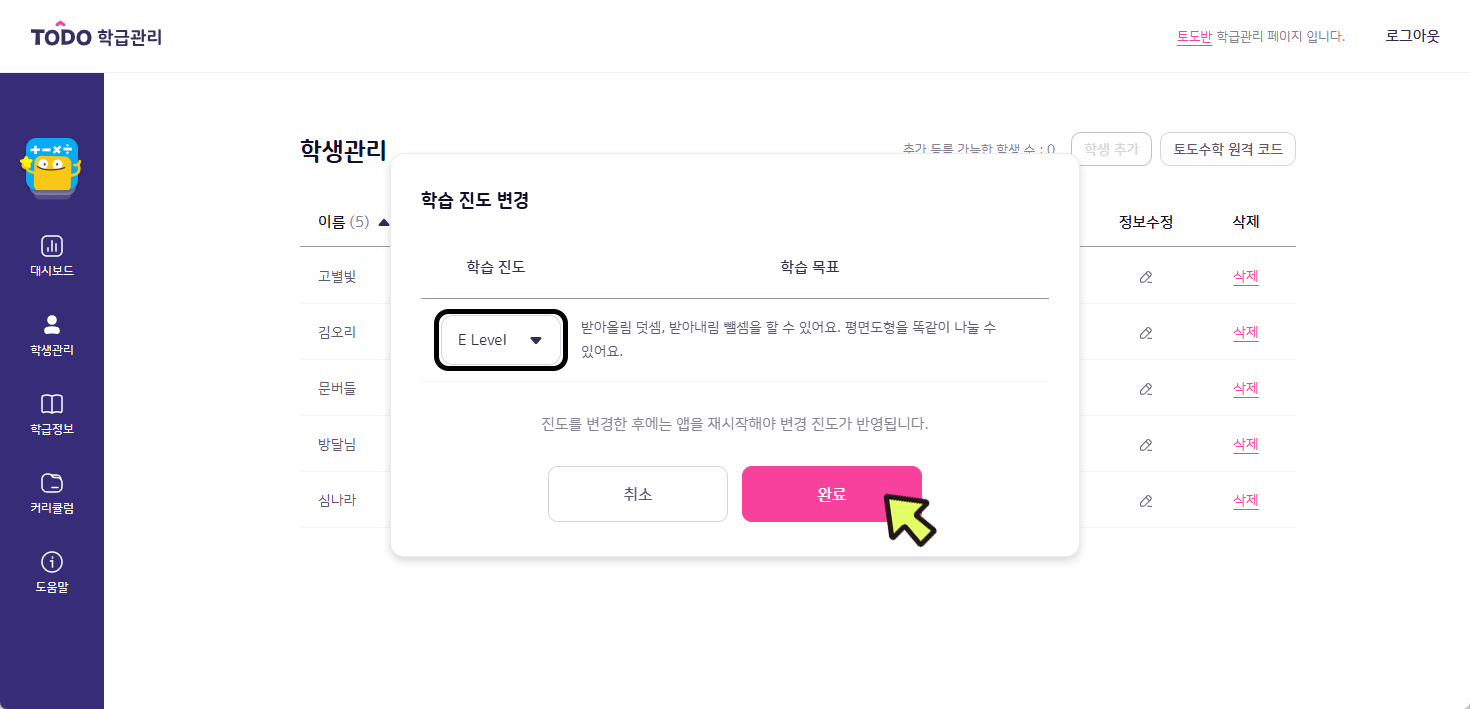Open the 도움말 info icon
Viewport: 1470px width, 709px height.
(x=52, y=562)
